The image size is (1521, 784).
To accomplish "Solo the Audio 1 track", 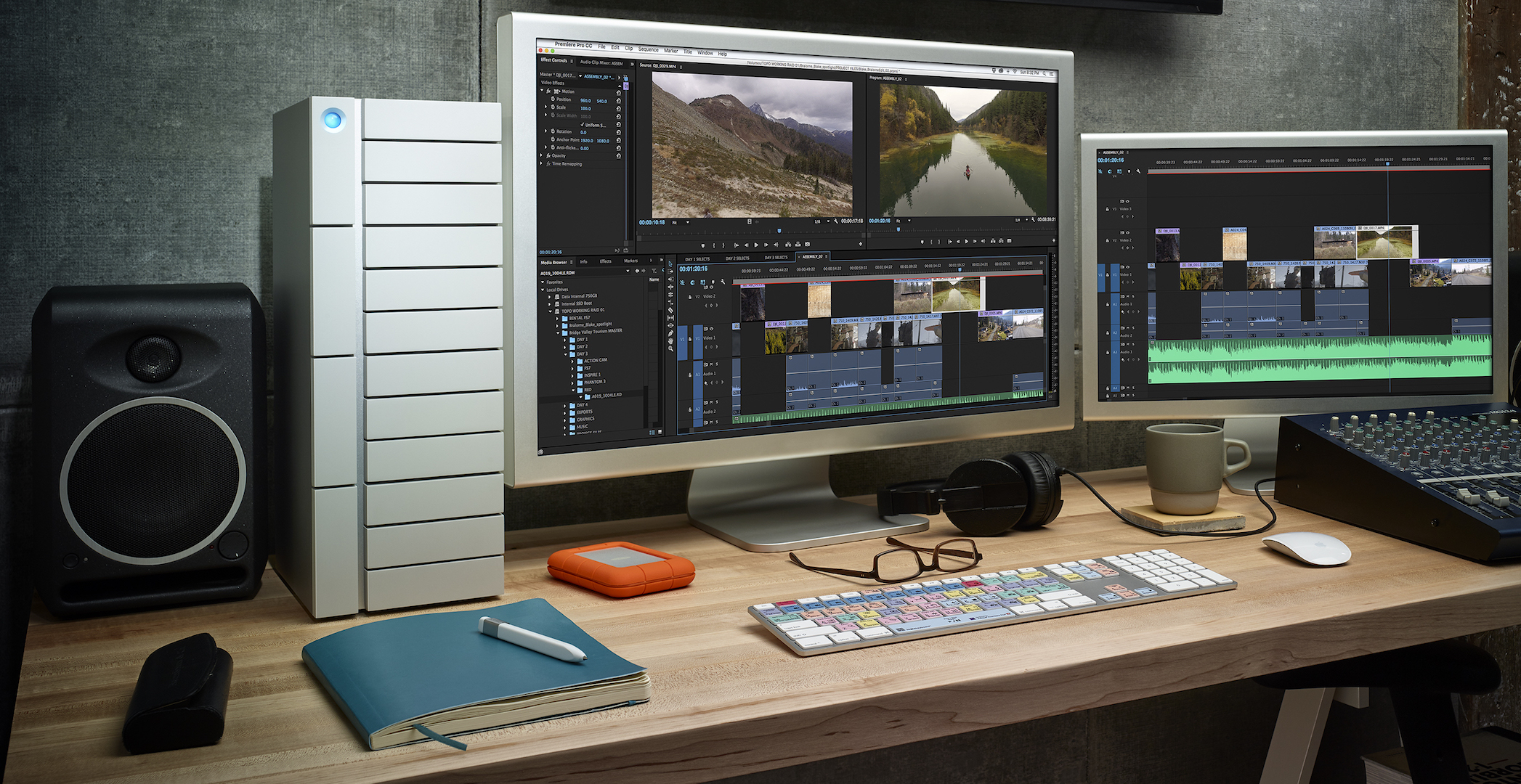I will point(717,364).
